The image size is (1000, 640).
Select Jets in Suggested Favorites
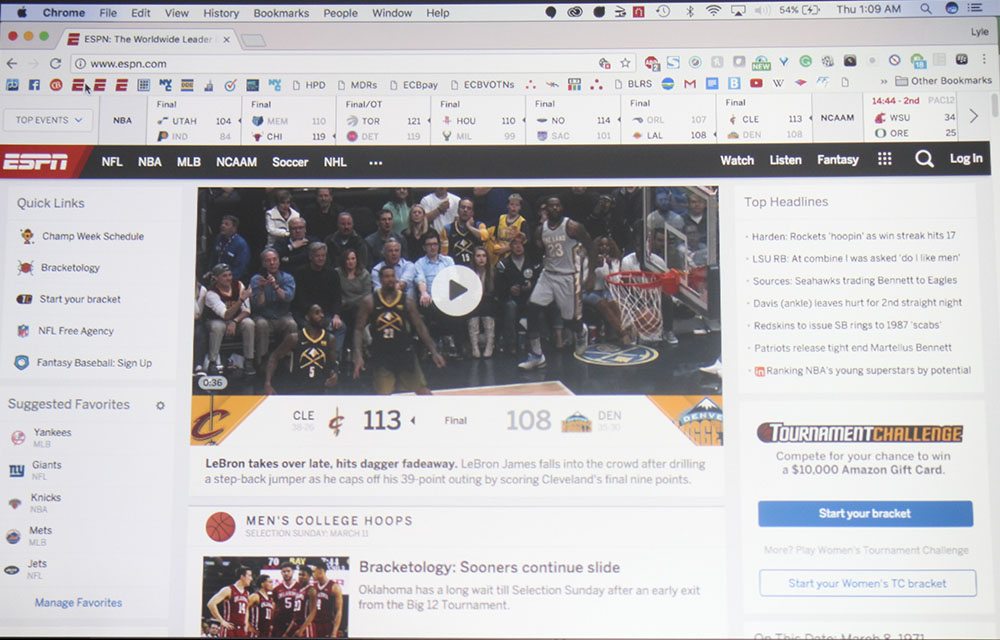(37, 564)
